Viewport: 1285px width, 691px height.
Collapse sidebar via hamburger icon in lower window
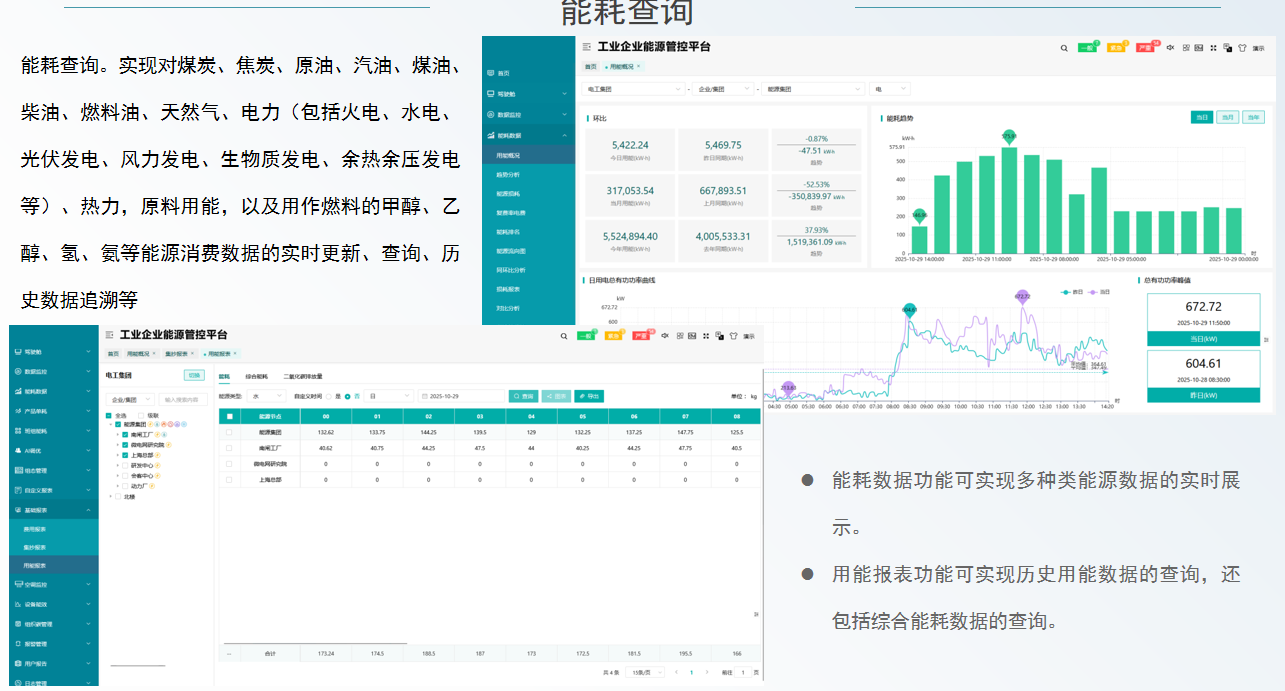tap(108, 335)
